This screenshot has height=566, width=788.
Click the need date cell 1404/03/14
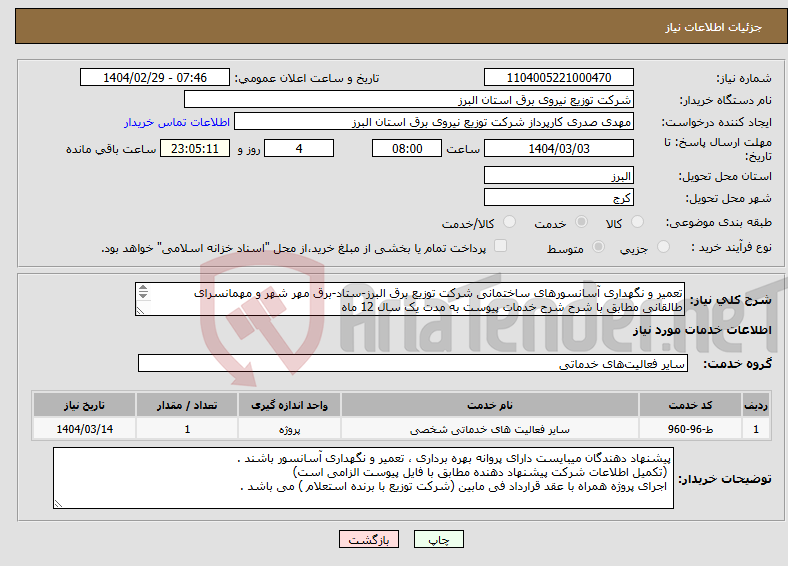tap(84, 429)
